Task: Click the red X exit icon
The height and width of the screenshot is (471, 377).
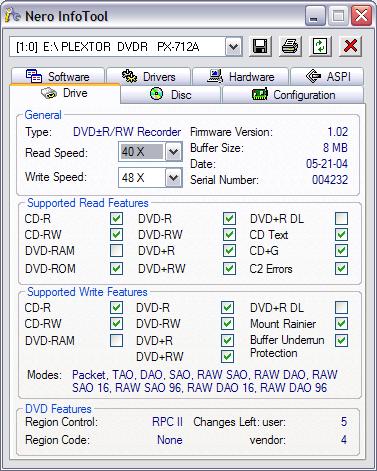Action: click(x=350, y=46)
